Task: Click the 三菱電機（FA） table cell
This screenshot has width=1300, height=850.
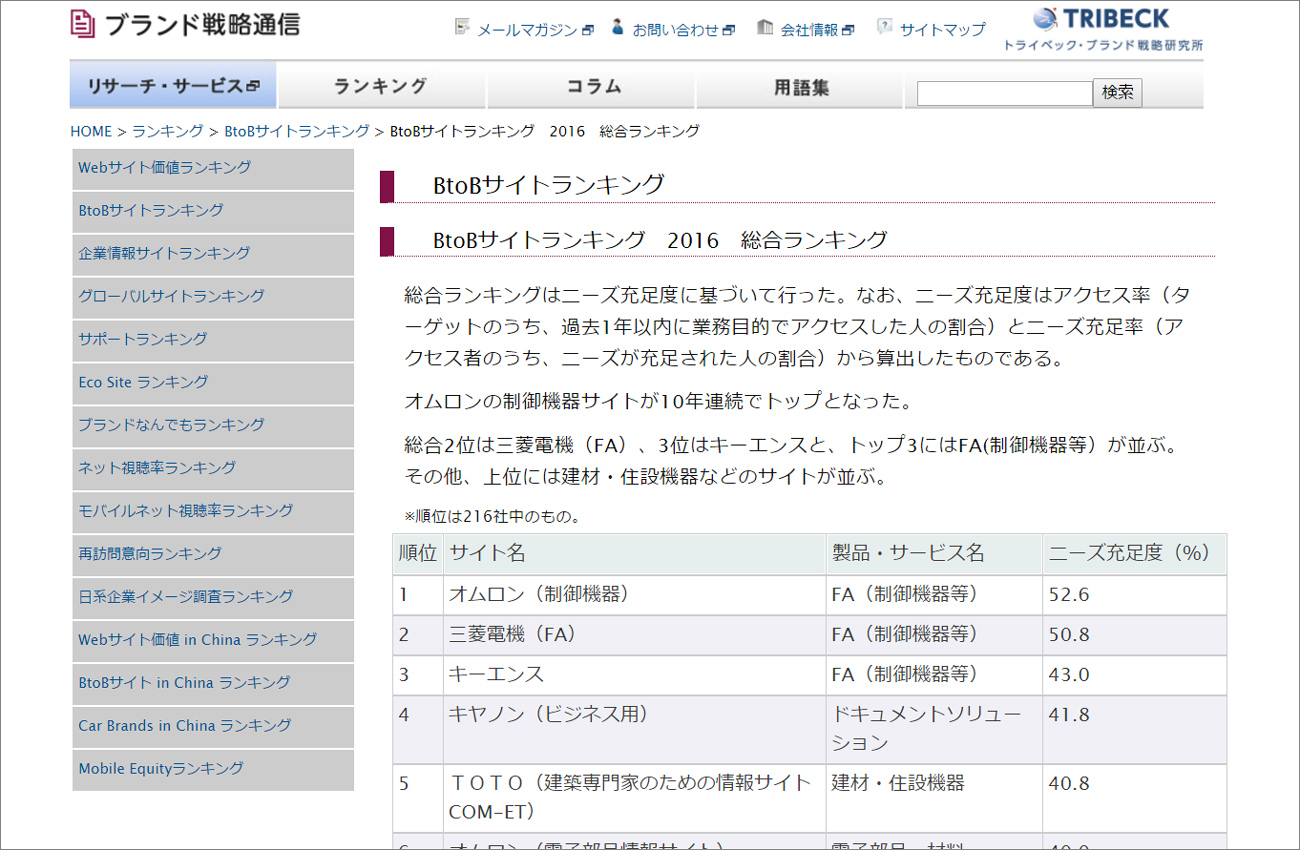Action: (635, 635)
